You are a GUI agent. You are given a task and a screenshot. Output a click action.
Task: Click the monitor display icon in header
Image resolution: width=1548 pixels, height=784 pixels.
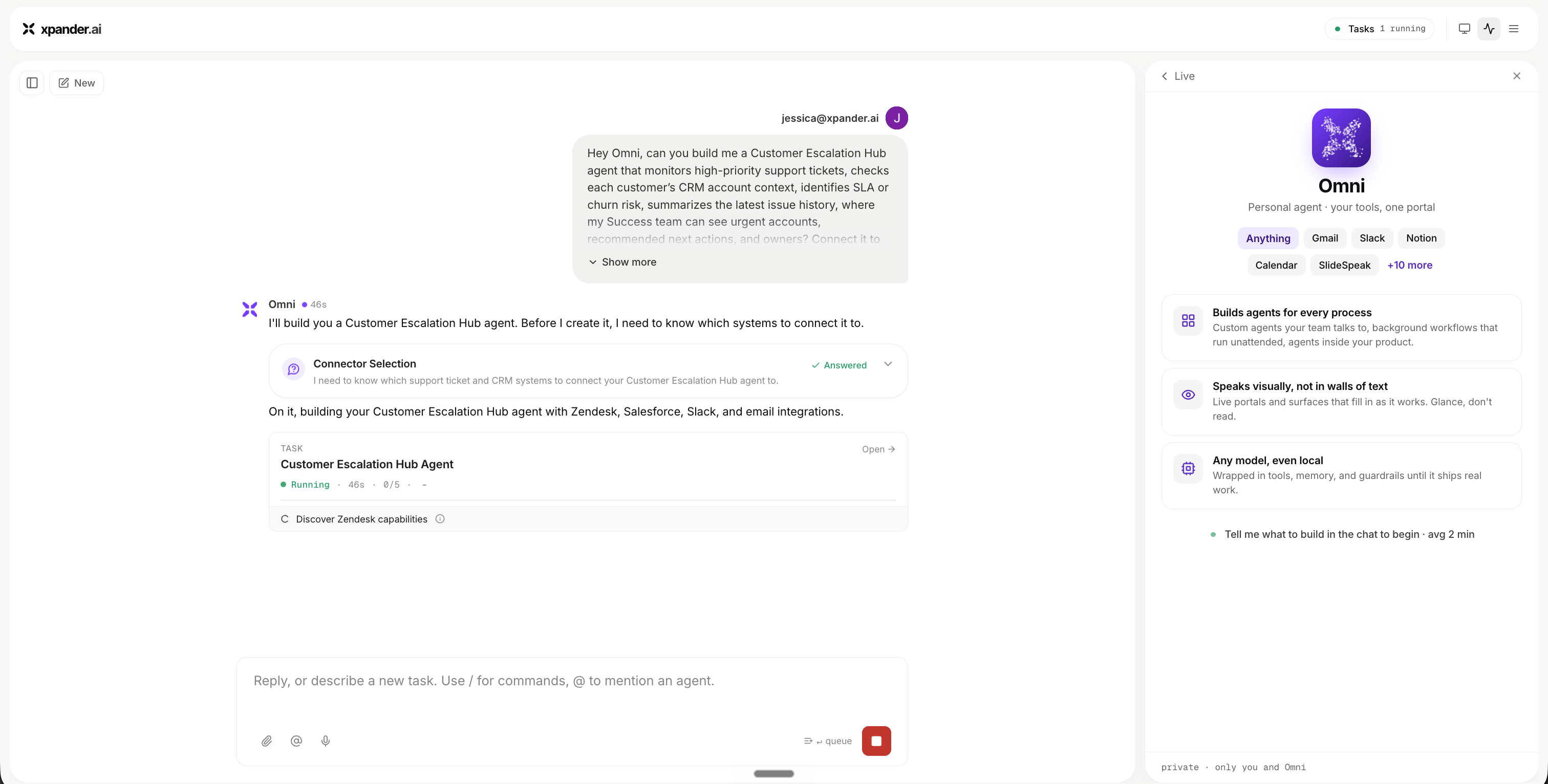pyautogui.click(x=1465, y=29)
